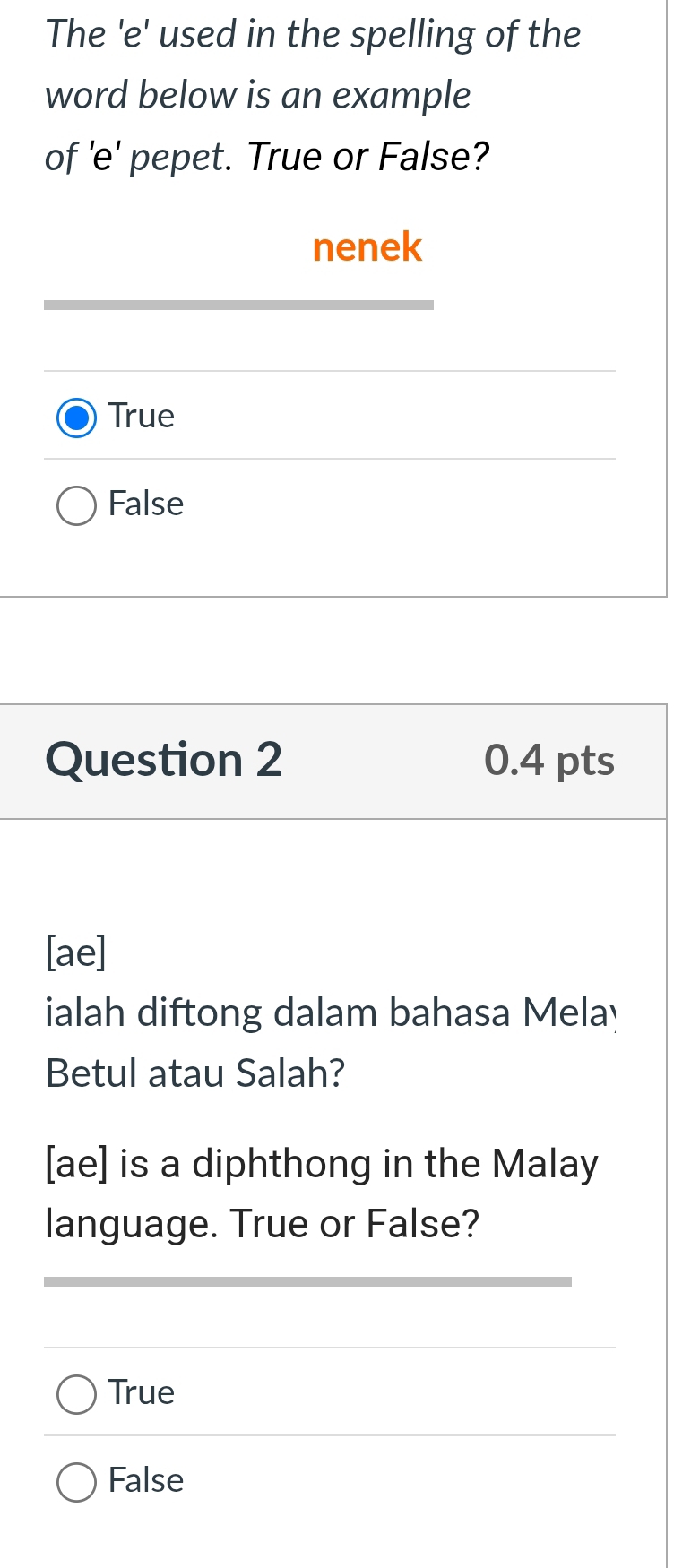Click the Question 2 header
This screenshot has width=691, height=1568.
click(165, 760)
